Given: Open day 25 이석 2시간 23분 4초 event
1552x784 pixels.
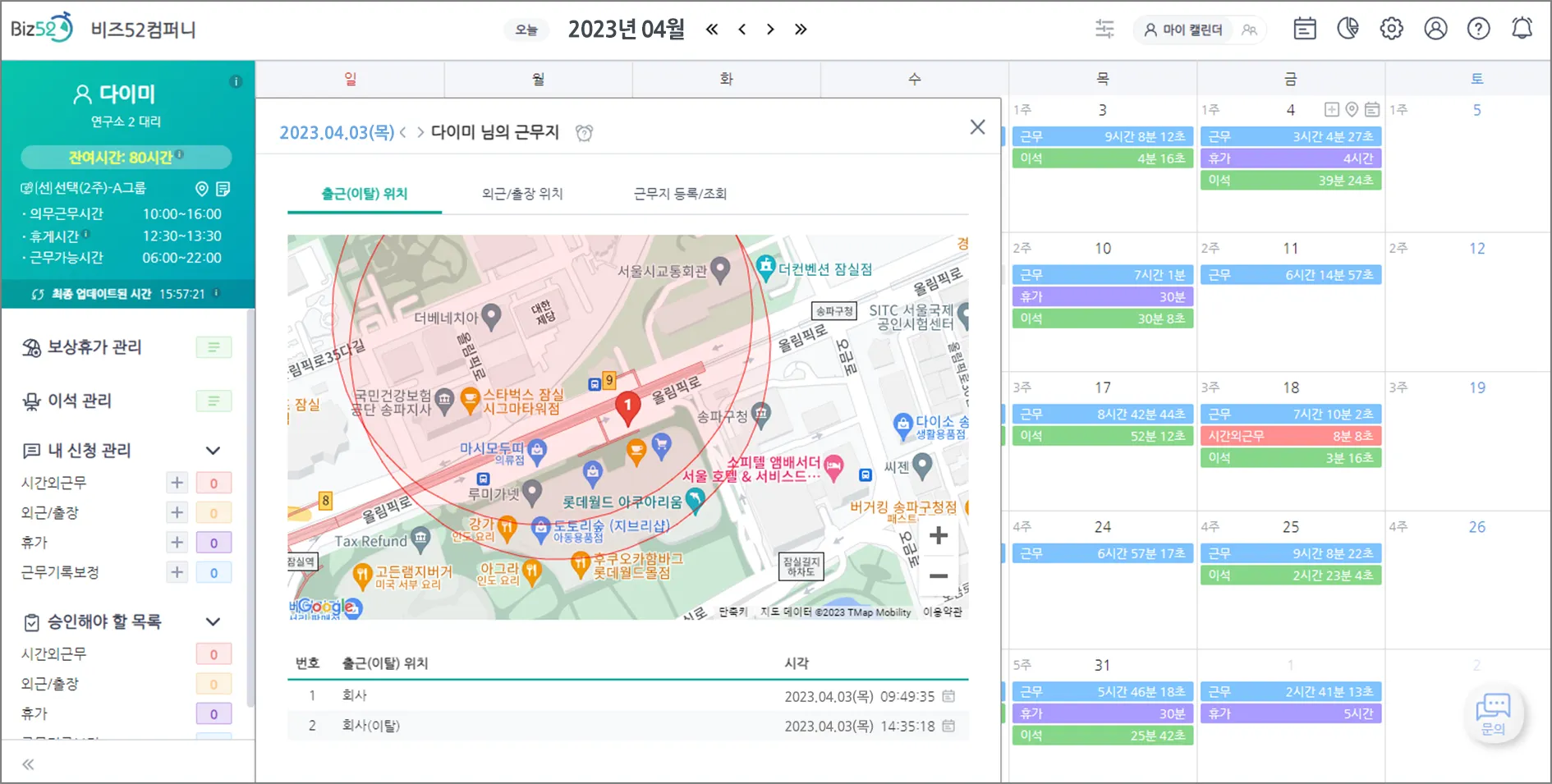Looking at the screenshot, I should click(x=1291, y=575).
